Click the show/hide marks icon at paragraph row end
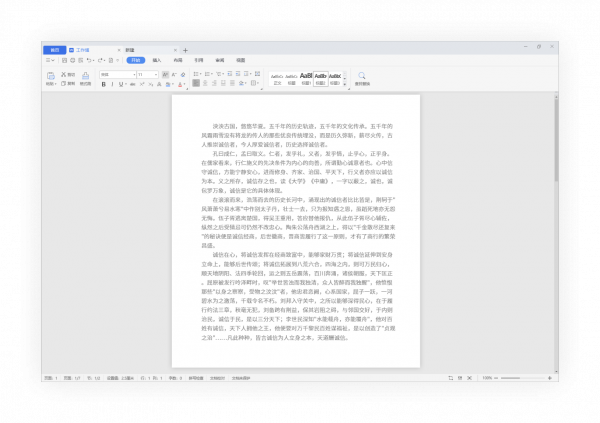This screenshot has height=423, width=600. click(x=258, y=74)
